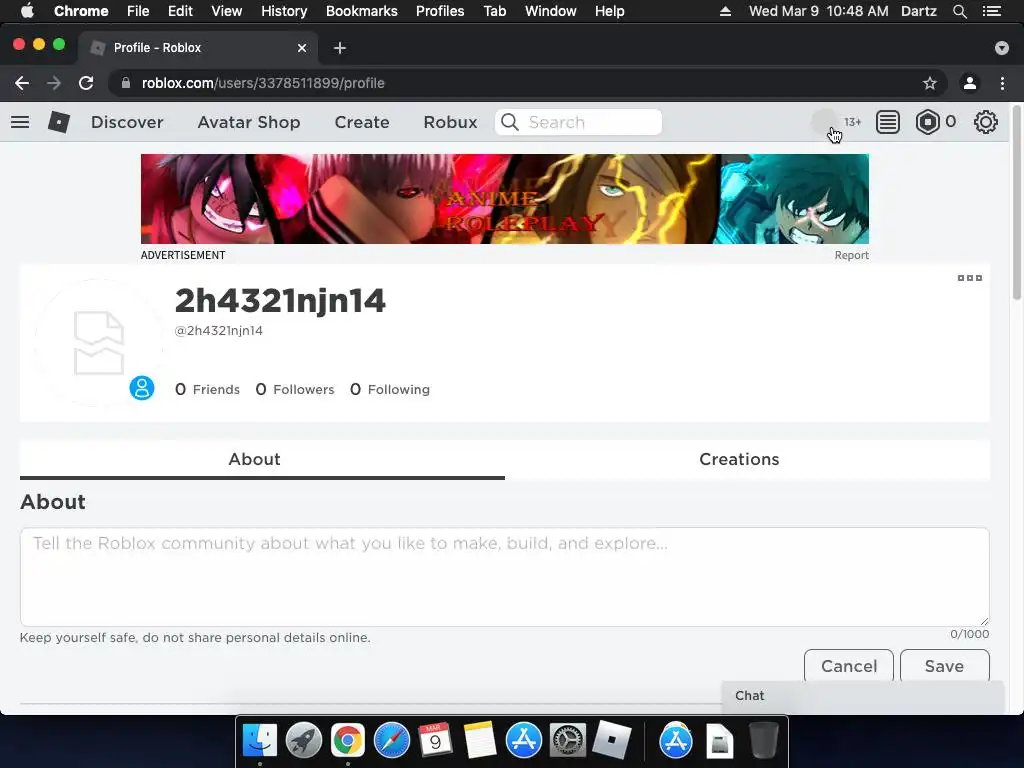This screenshot has height=768, width=1024.
Task: Click the About description text area
Action: 505,577
